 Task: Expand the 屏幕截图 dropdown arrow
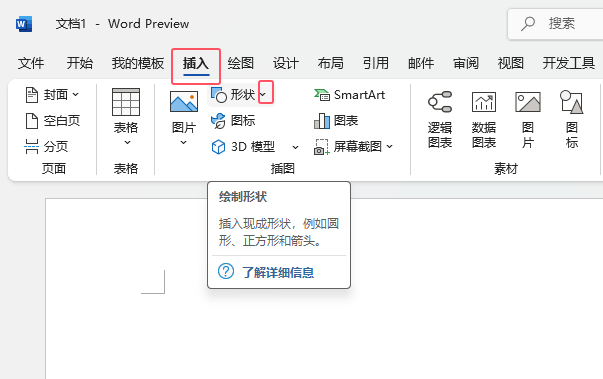(390, 146)
